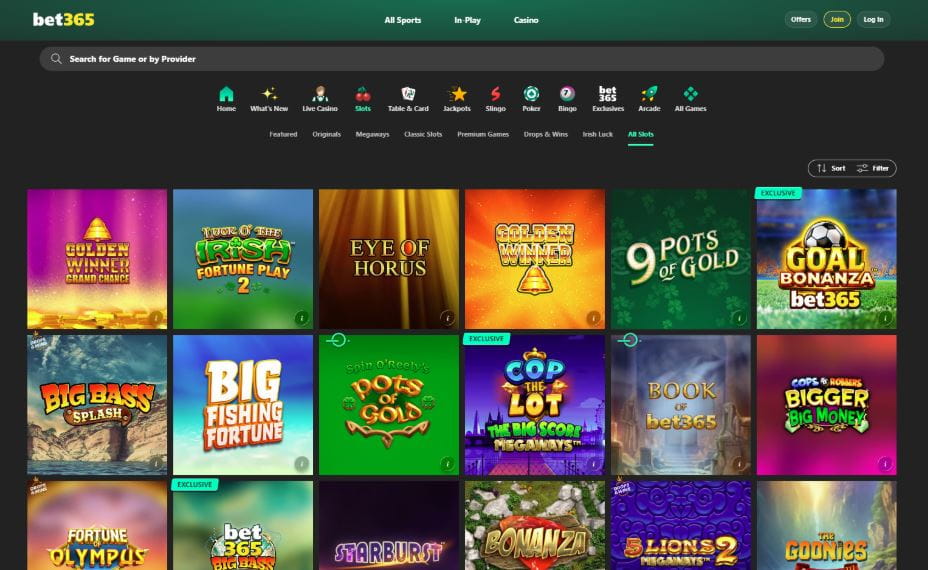This screenshot has width=928, height=570.
Task: Open the Bigger Big Money game
Action: click(x=826, y=405)
